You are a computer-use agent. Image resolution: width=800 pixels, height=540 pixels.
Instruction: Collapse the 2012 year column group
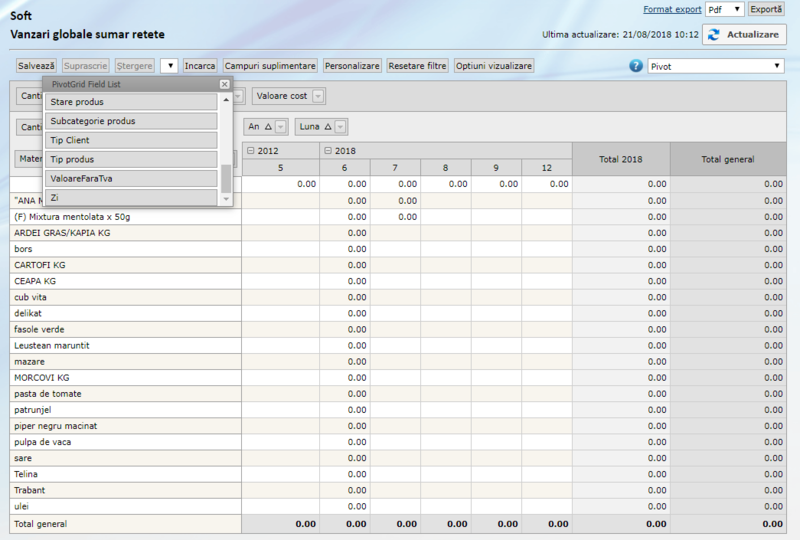tap(250, 150)
